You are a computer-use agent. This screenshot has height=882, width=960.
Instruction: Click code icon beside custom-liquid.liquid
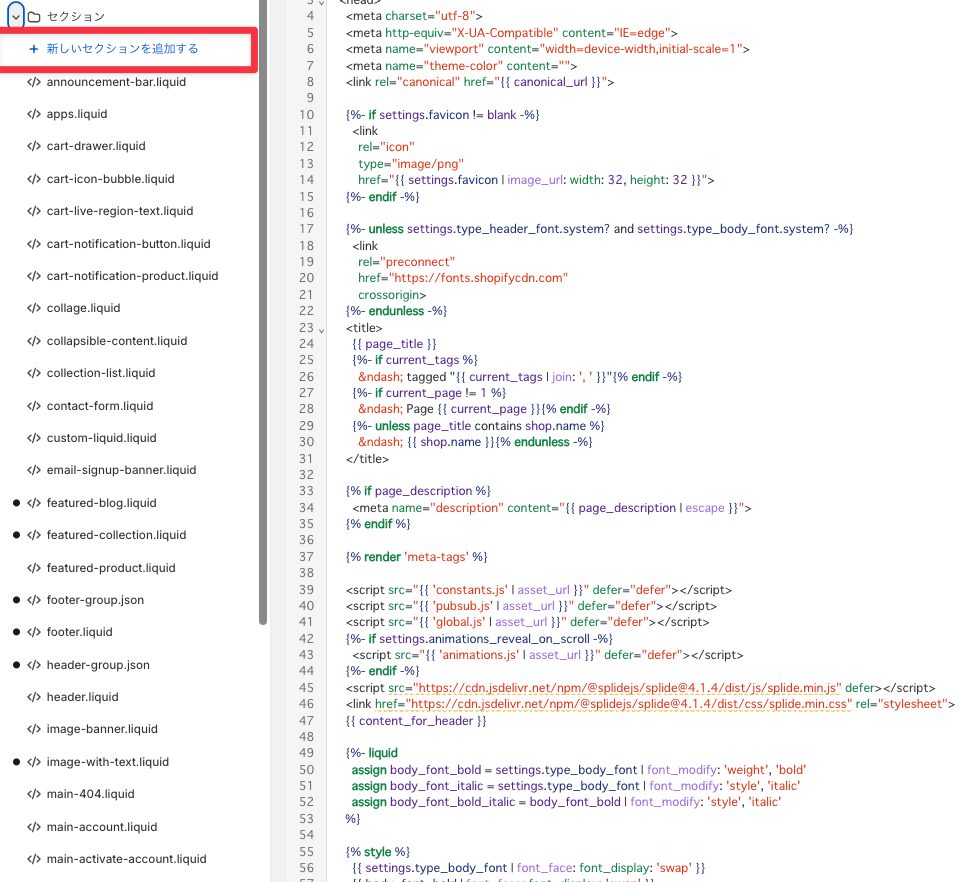tap(34, 438)
